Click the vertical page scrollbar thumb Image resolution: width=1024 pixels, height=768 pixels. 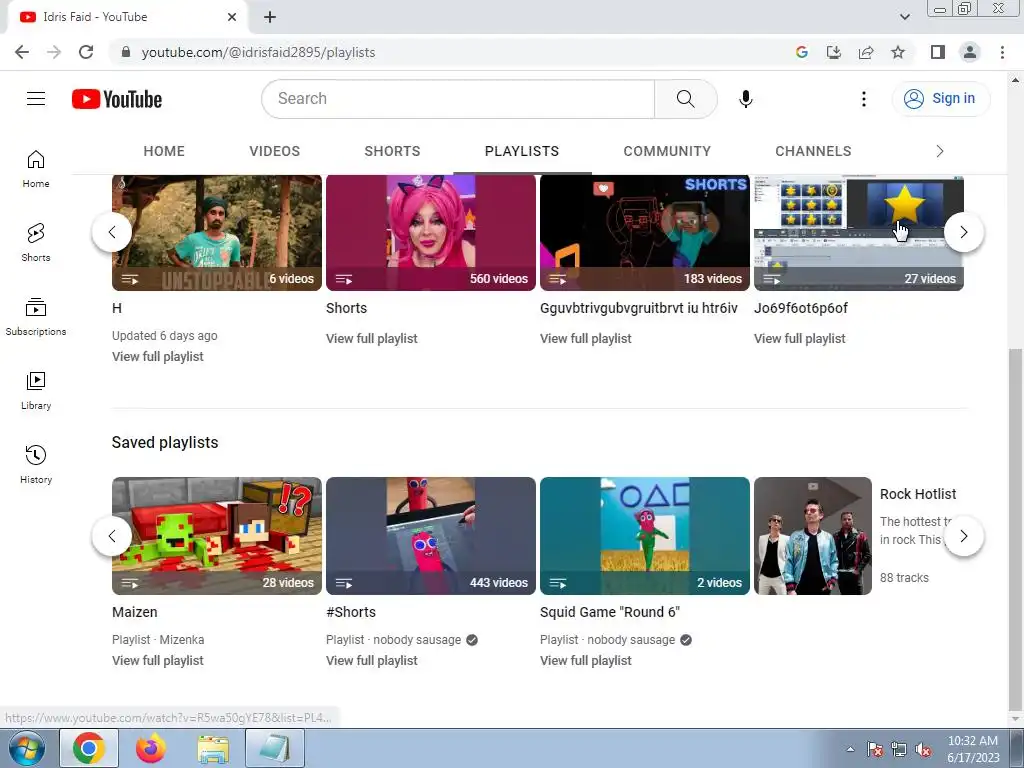pos(1015,529)
